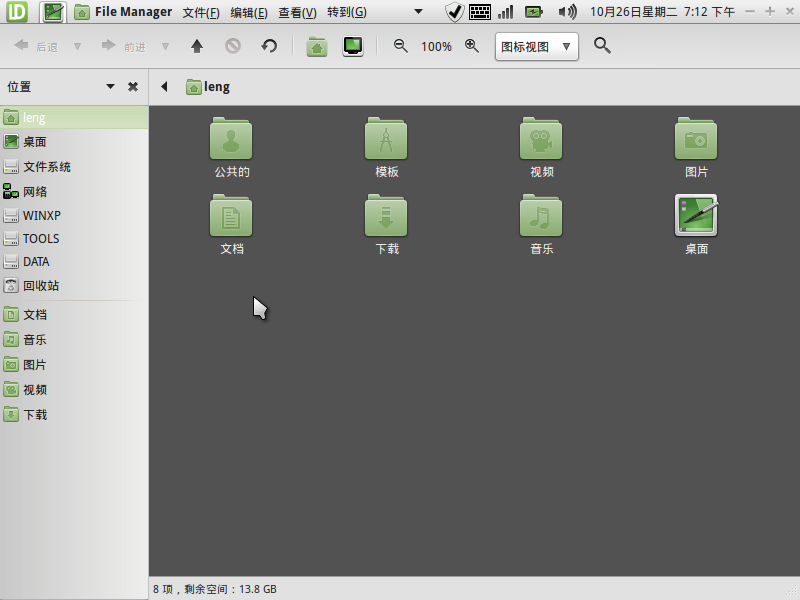Screen dimensions: 800x600
Task: Open the 公共的 folder icon
Action: pyautogui.click(x=231, y=138)
